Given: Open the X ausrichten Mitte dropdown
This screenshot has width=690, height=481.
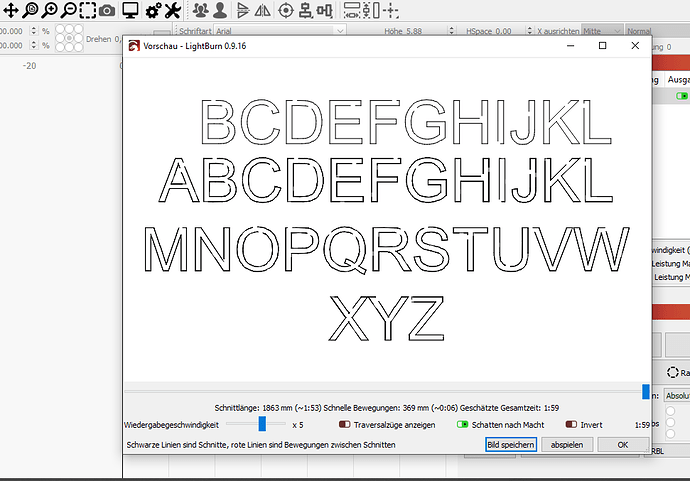Looking at the screenshot, I should (602, 31).
